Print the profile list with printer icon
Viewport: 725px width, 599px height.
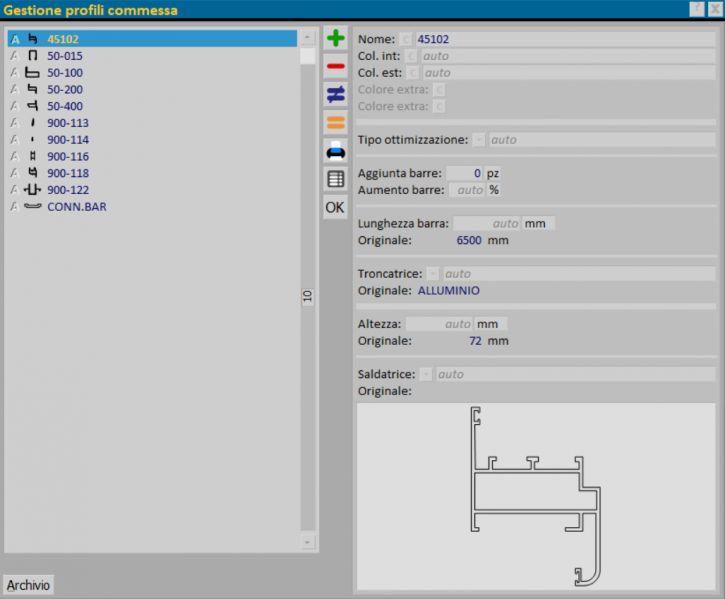(x=335, y=151)
